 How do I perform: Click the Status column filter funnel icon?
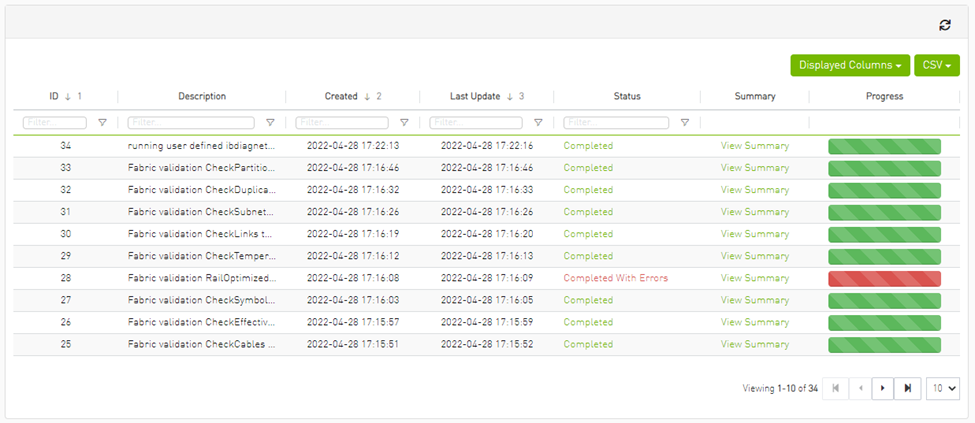pyautogui.click(x=685, y=123)
